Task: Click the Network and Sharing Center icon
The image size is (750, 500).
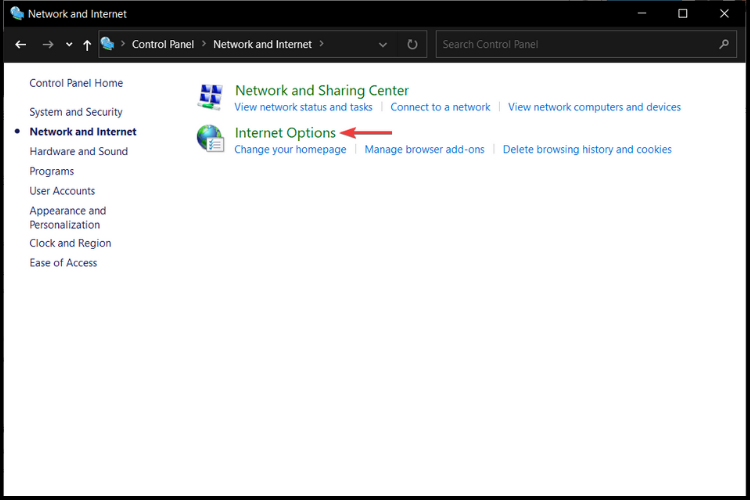Action: point(210,97)
